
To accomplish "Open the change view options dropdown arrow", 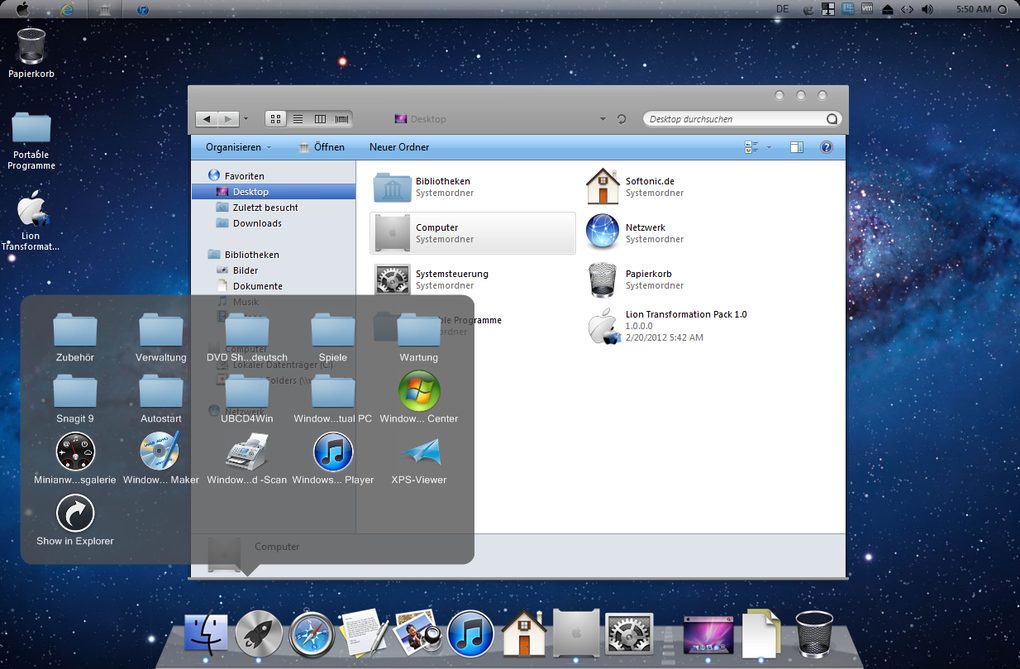I will (x=769, y=147).
